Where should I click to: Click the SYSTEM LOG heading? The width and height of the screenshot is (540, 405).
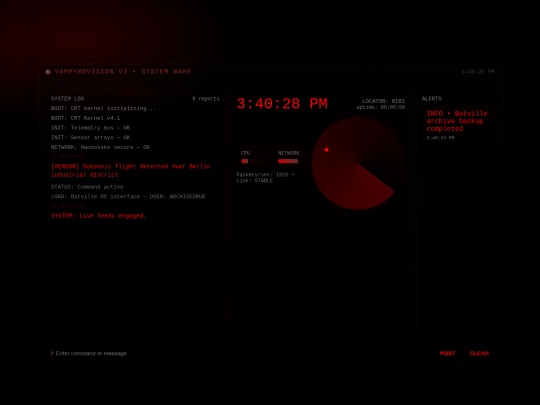pos(68,99)
